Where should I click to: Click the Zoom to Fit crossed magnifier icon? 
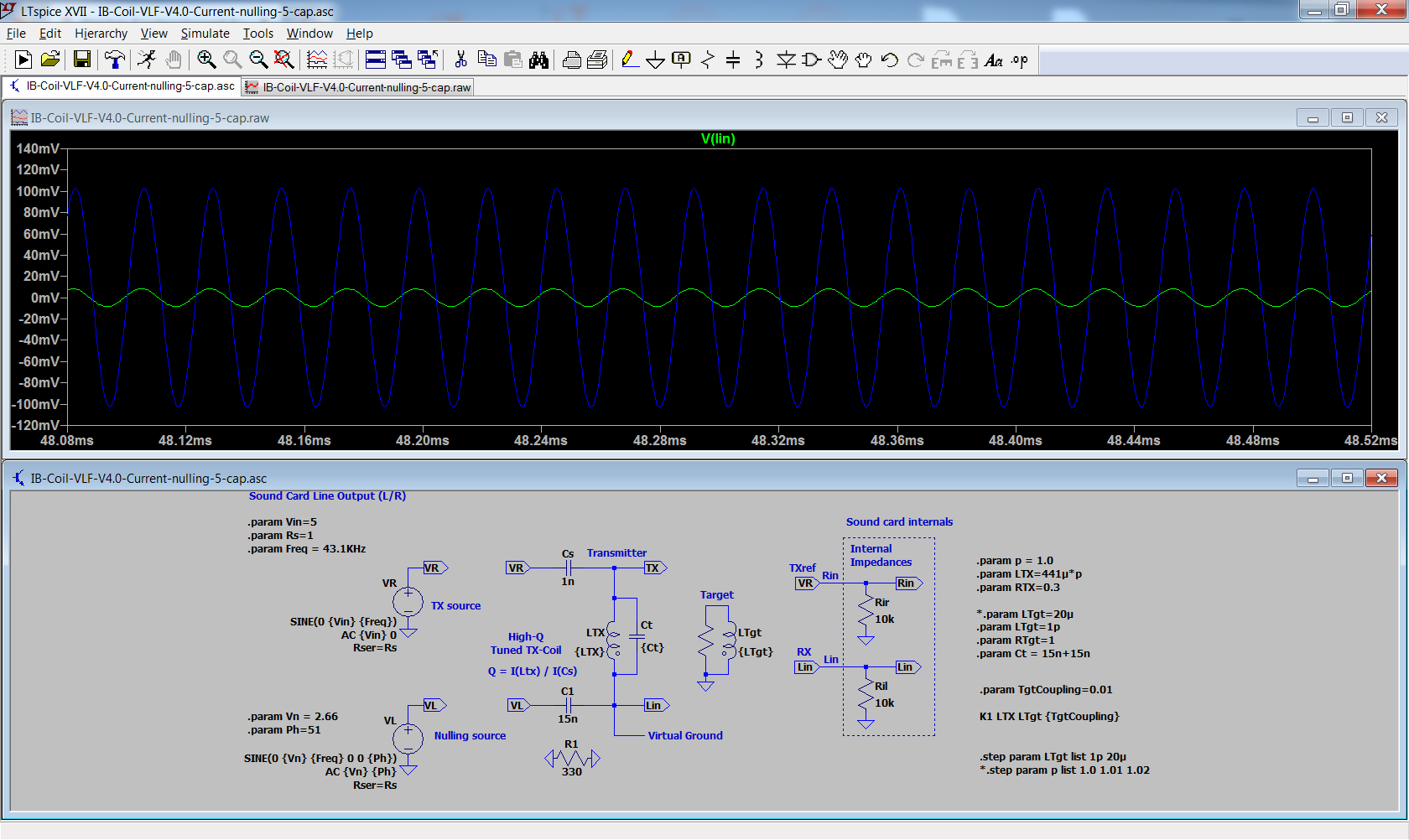284,60
